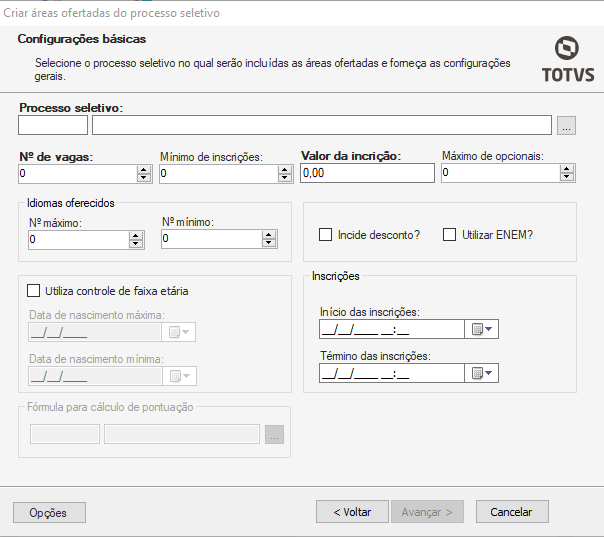This screenshot has width=604, height=537.
Task: Increase Nº máximo idiomas value
Action: click(136, 235)
